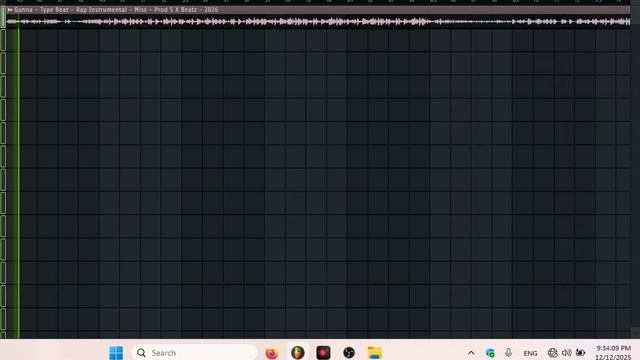Click the shield sync tray icon
The image size is (640, 360).
click(x=490, y=353)
